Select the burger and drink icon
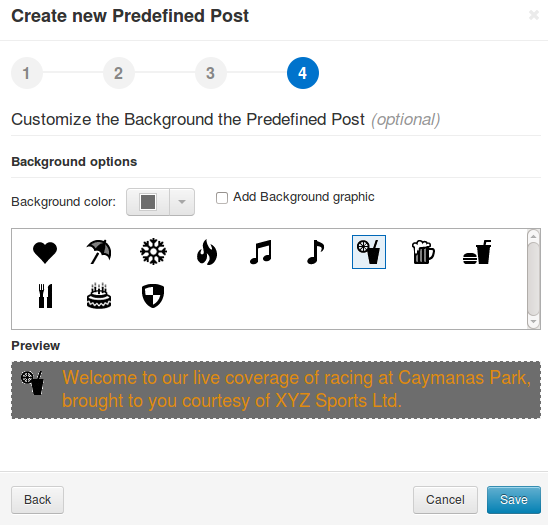 [477, 252]
